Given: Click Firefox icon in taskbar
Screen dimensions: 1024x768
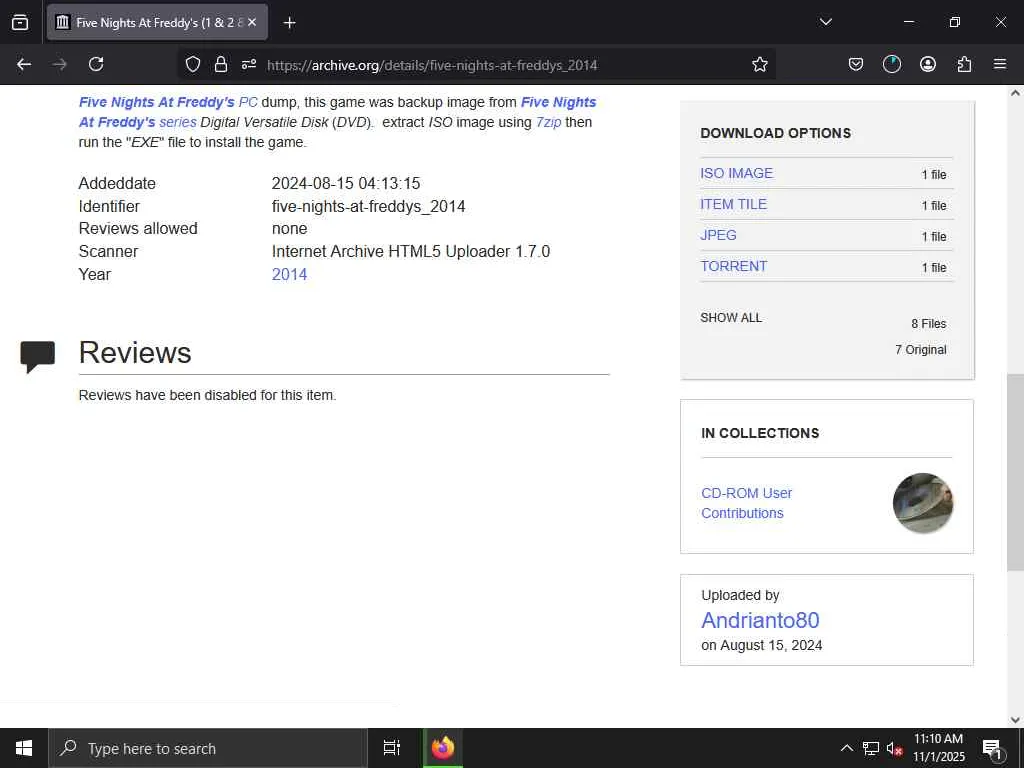Looking at the screenshot, I should pos(443,748).
